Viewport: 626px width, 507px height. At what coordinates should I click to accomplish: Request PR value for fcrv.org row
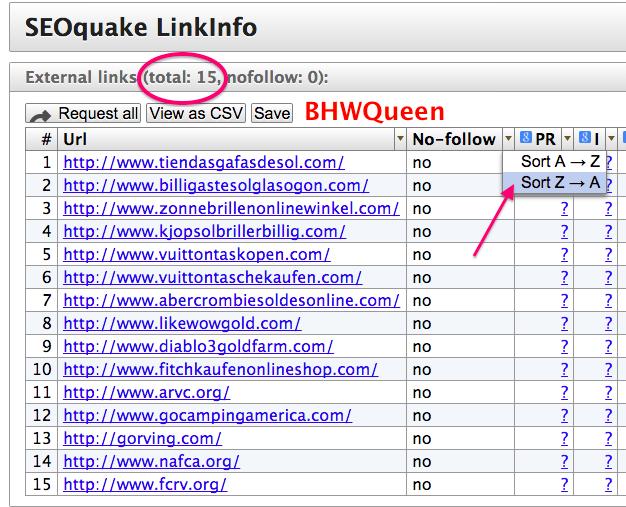(564, 485)
